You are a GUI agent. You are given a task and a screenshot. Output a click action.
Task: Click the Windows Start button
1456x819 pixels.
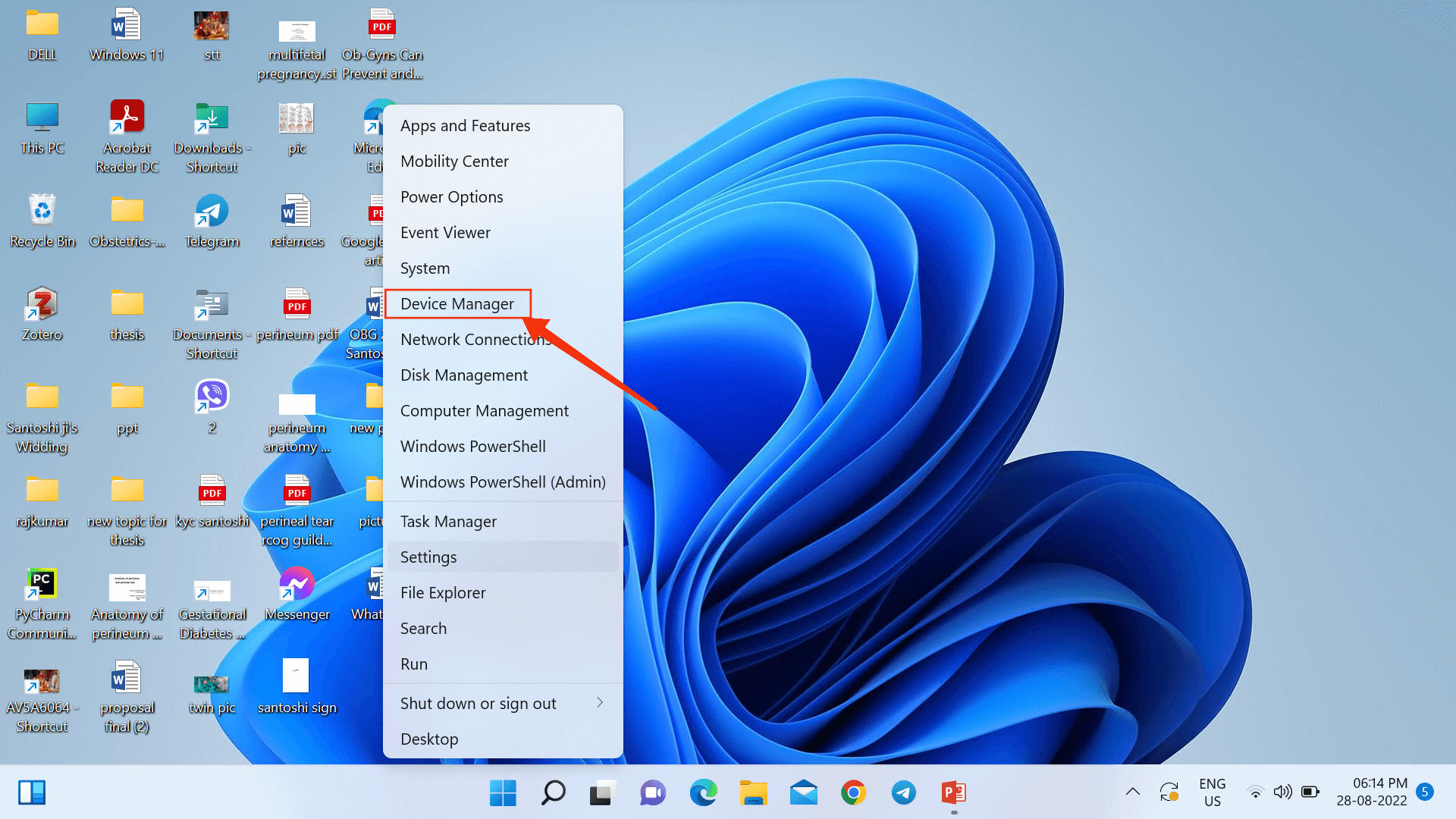(503, 793)
